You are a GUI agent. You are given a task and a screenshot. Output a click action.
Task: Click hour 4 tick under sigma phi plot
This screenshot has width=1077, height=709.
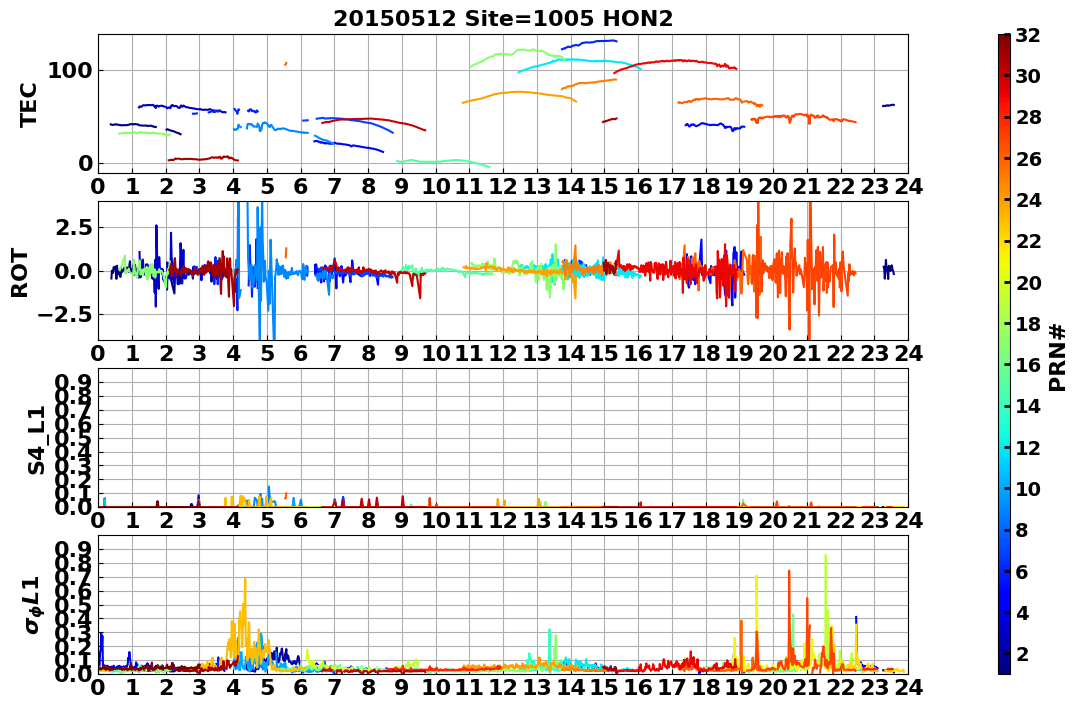pos(234,688)
